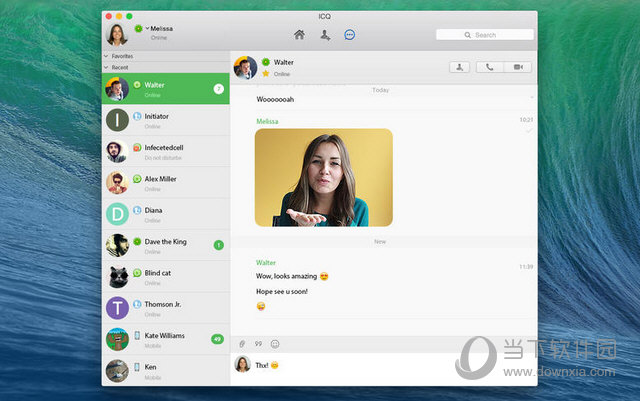Insert a quote using the quote icon
The image size is (640, 401).
258,344
